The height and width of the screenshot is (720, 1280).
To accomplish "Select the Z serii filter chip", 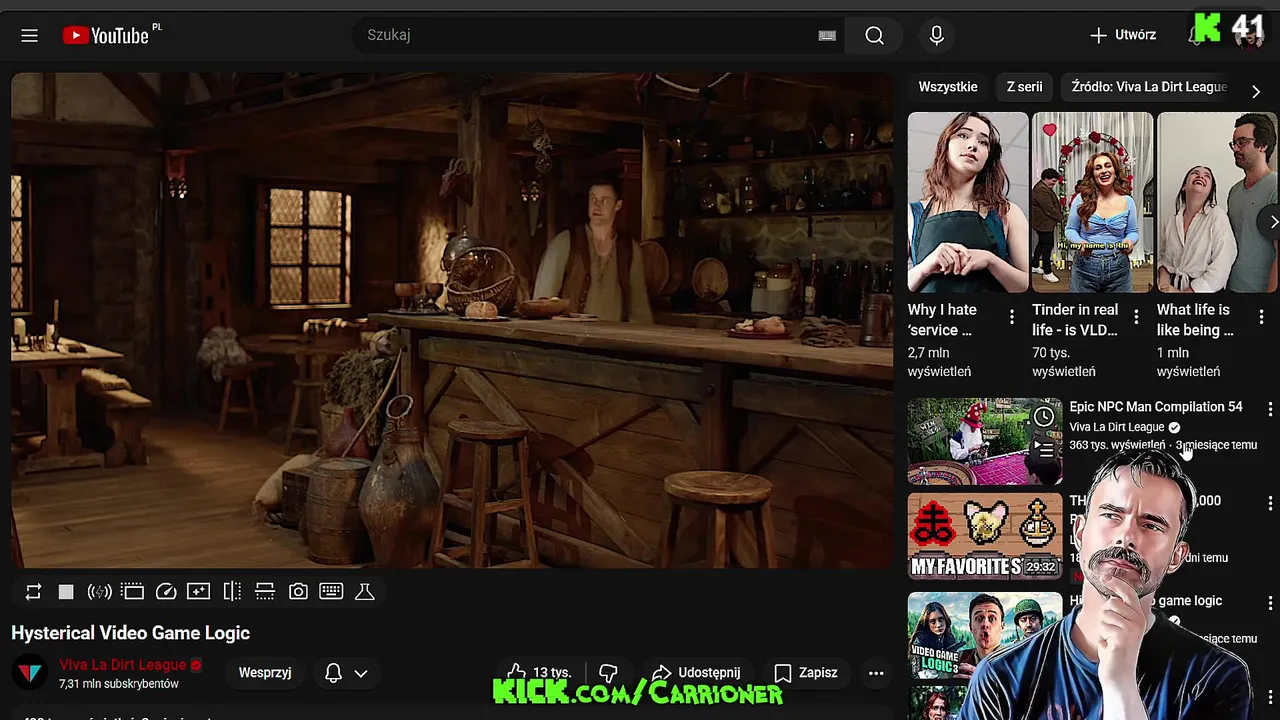I will [1024, 87].
